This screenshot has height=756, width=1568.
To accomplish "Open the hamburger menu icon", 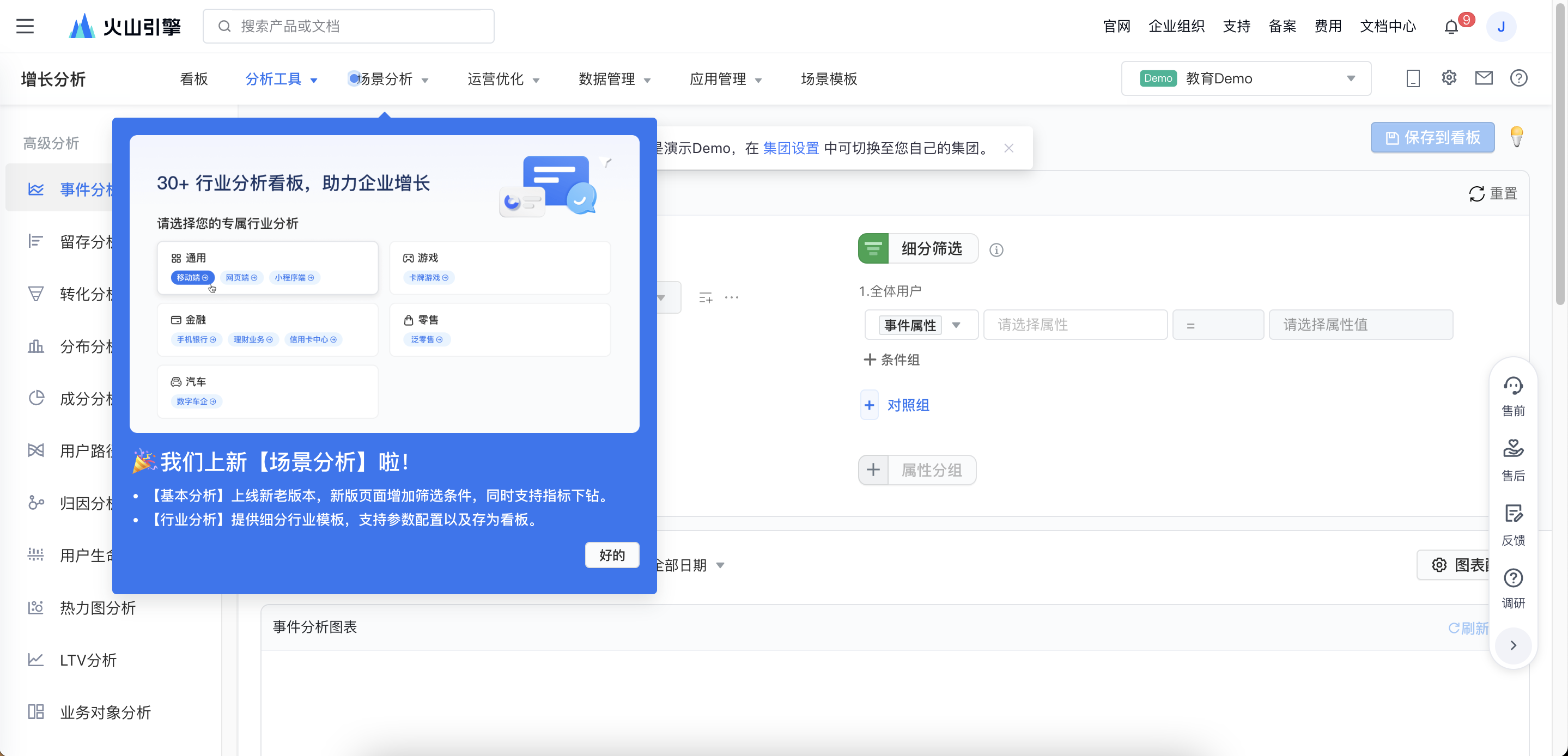I will coord(25,26).
